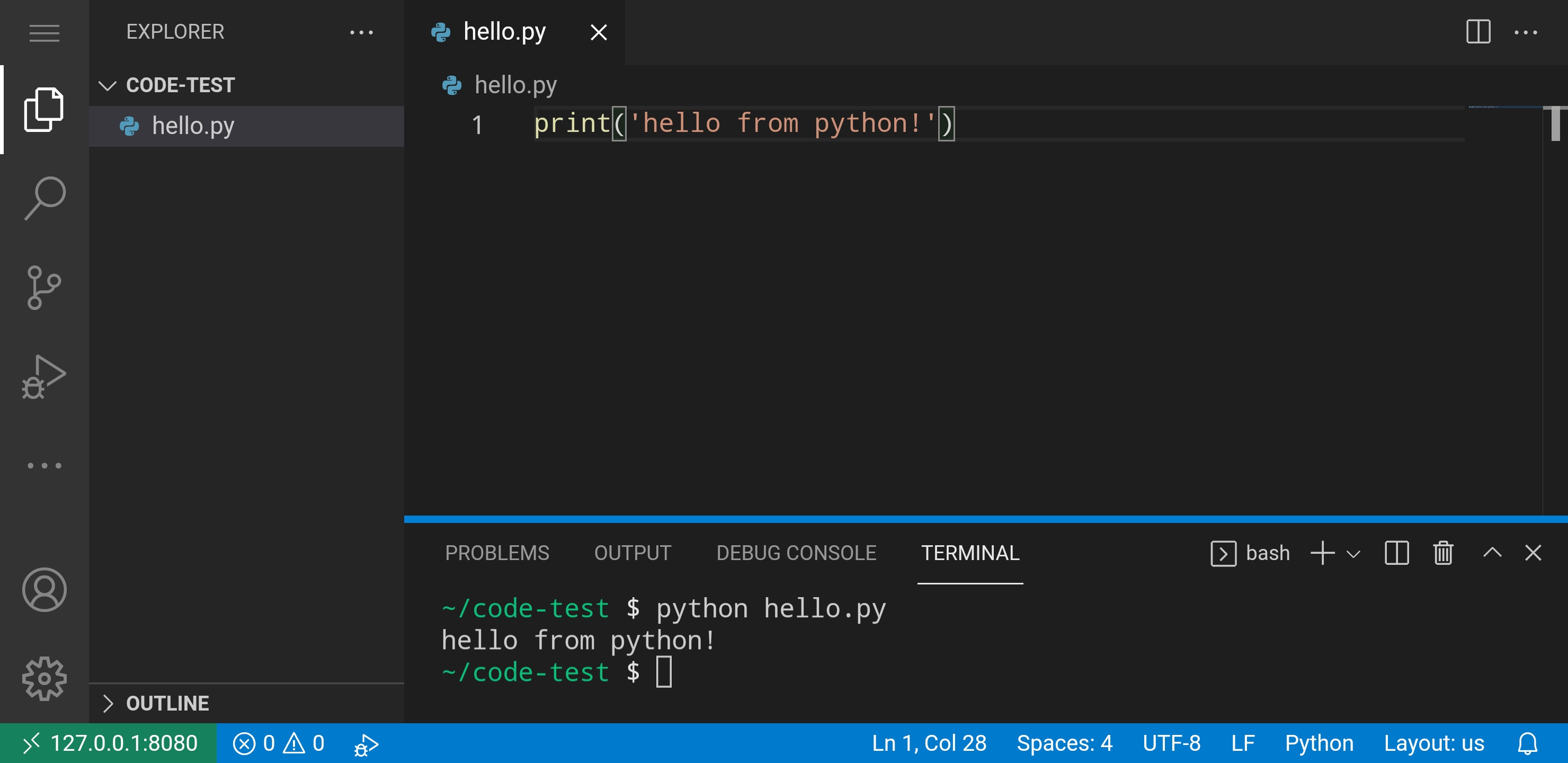Close the bottom panel
This screenshot has height=763, width=1568.
[x=1533, y=553]
